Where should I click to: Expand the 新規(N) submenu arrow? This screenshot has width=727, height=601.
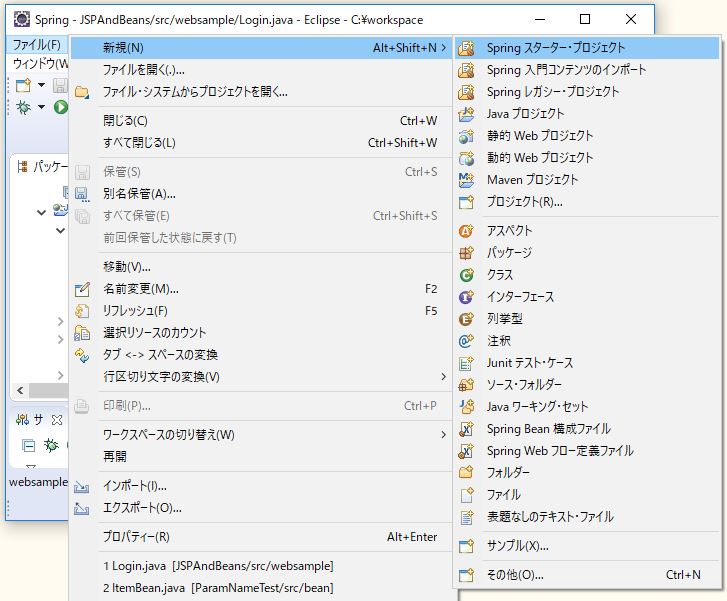tap(444, 48)
